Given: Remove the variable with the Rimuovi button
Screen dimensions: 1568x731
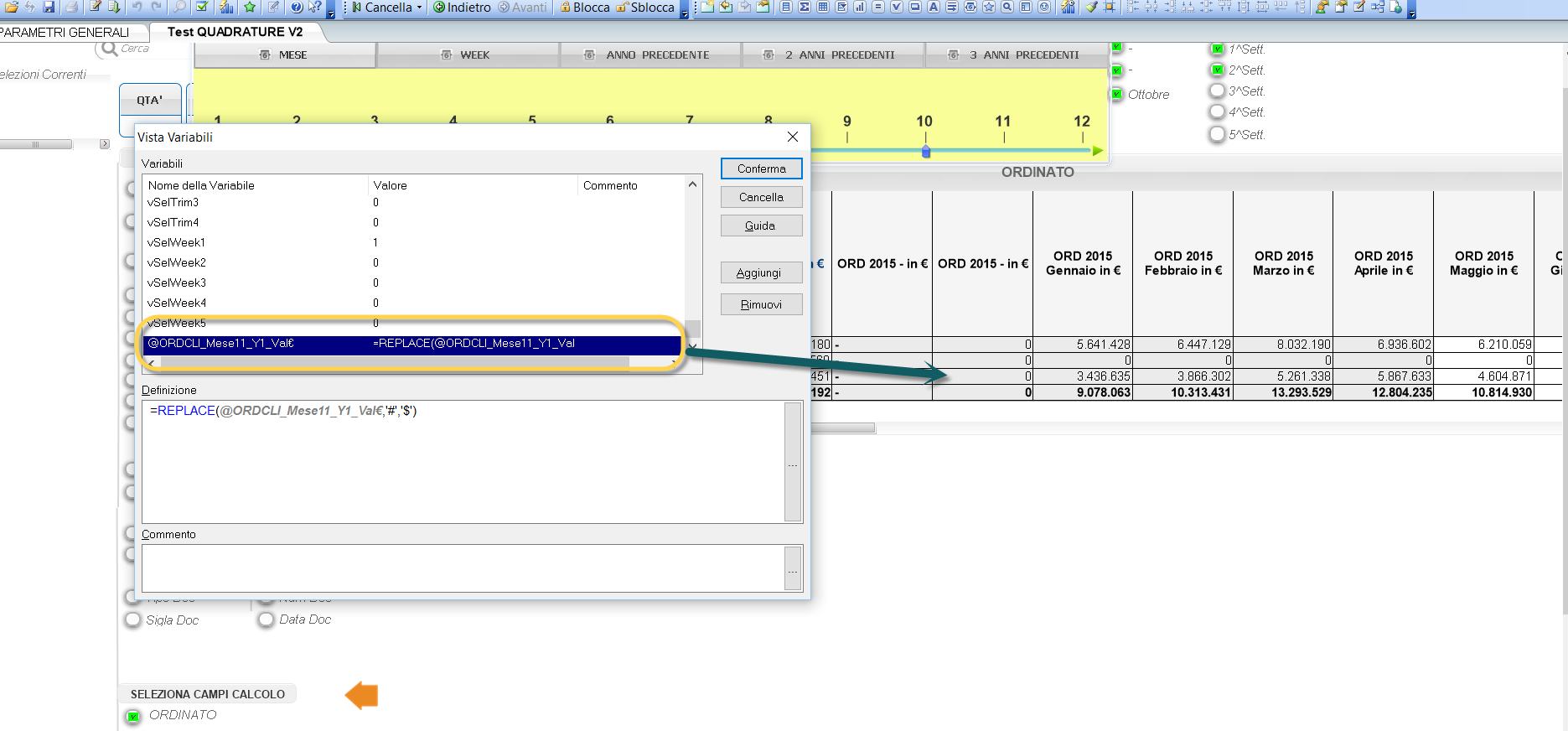Looking at the screenshot, I should pos(762,304).
